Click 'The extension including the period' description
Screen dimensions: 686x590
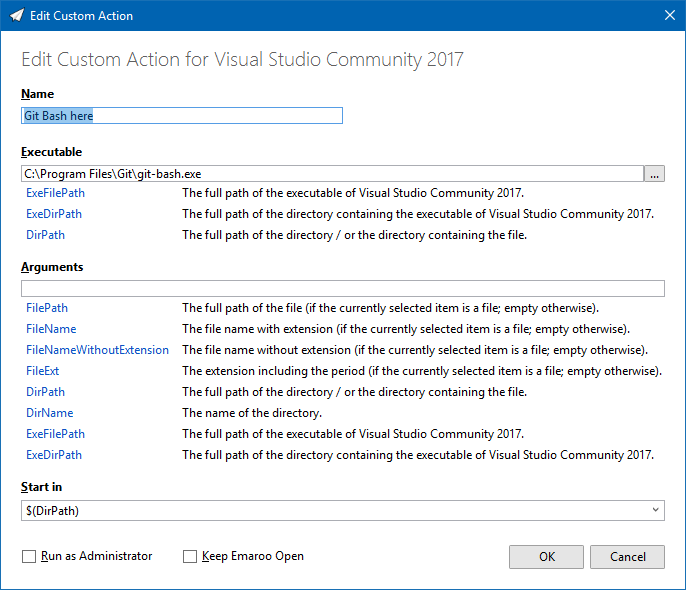click(x=422, y=371)
